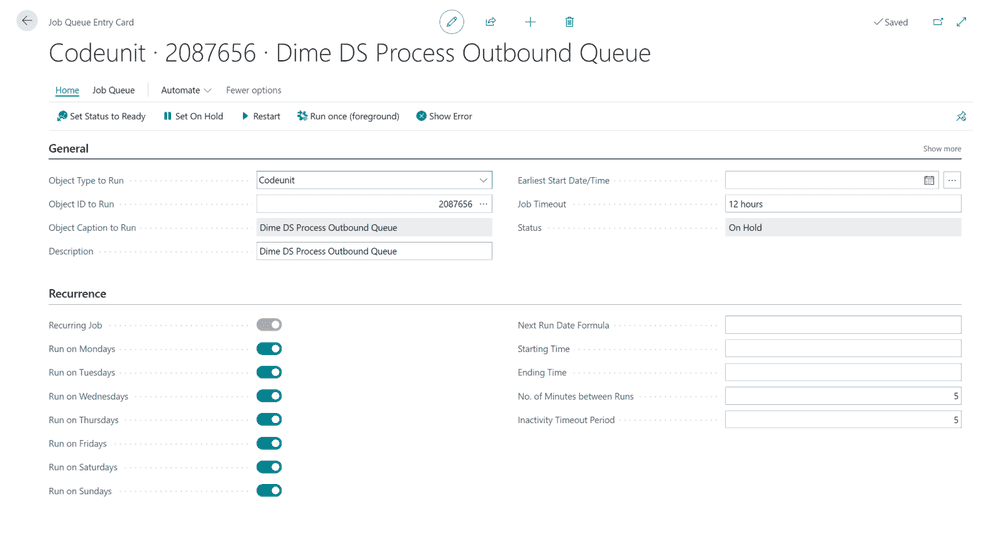Click the Object Caption to Run value
1000x533 pixels.
coord(374,228)
